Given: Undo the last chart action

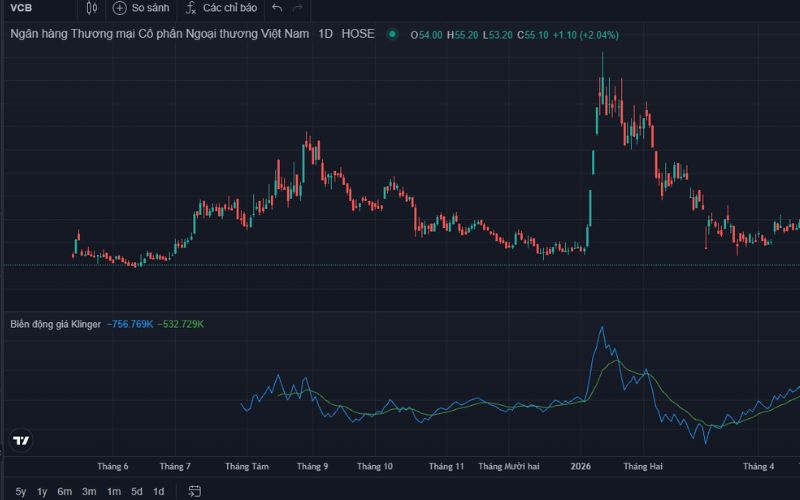Looking at the screenshot, I should (277, 8).
